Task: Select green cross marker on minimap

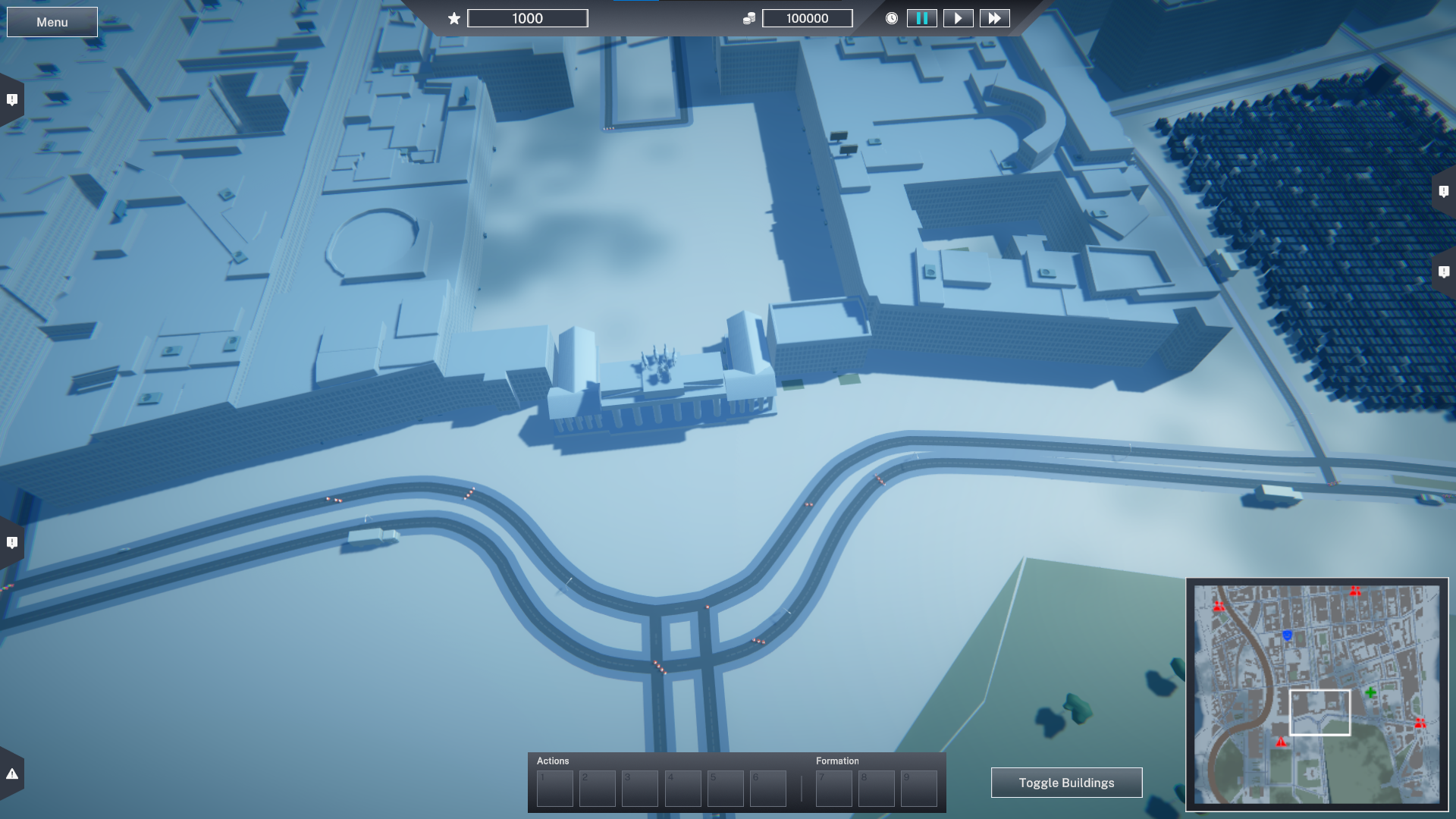Action: coord(1370,692)
